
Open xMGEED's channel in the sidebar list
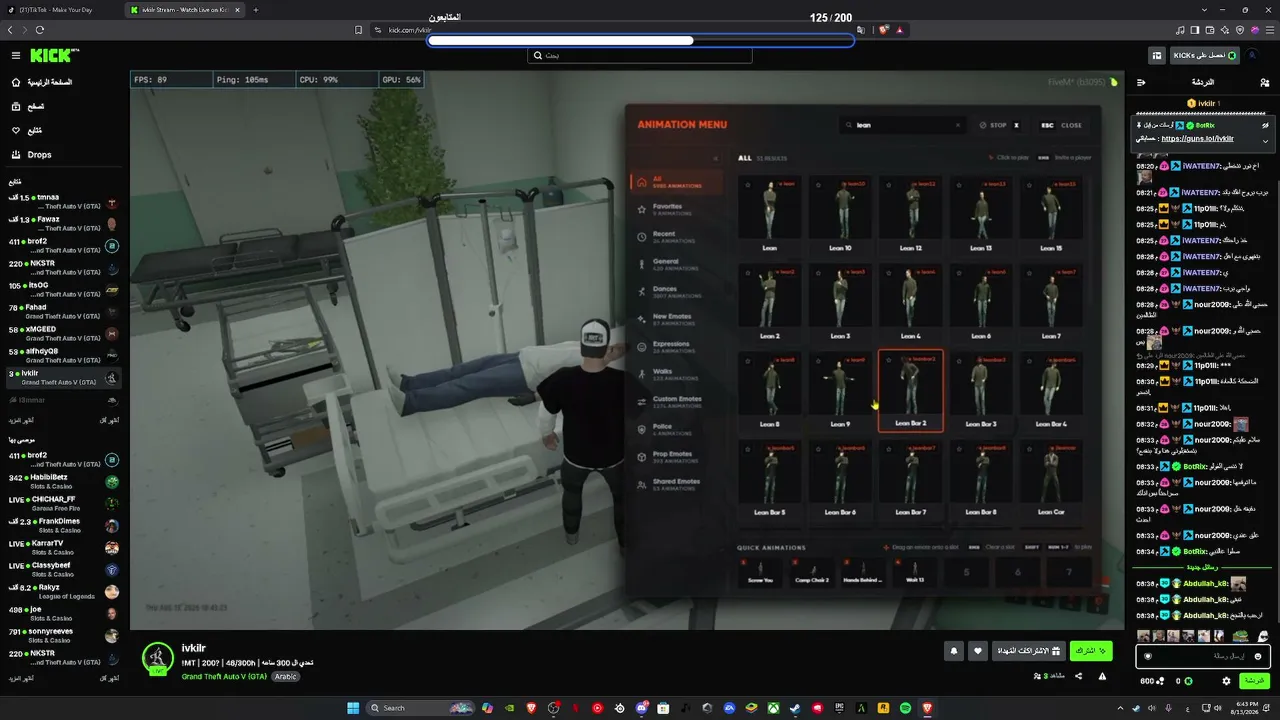click(x=62, y=333)
